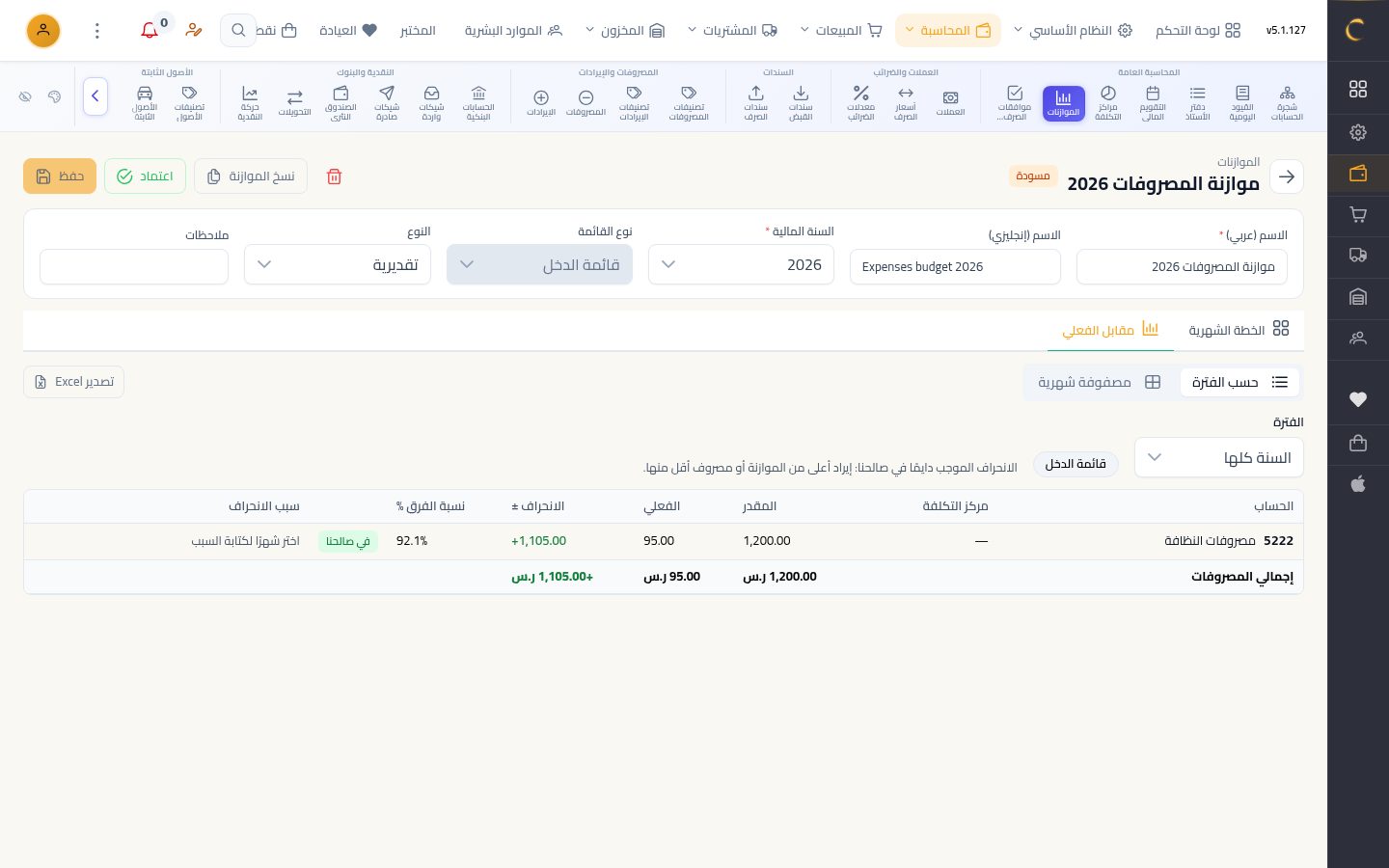Screen dimensions: 1389x868
Task: Click the red trash delete icon
Action: (x=334, y=176)
